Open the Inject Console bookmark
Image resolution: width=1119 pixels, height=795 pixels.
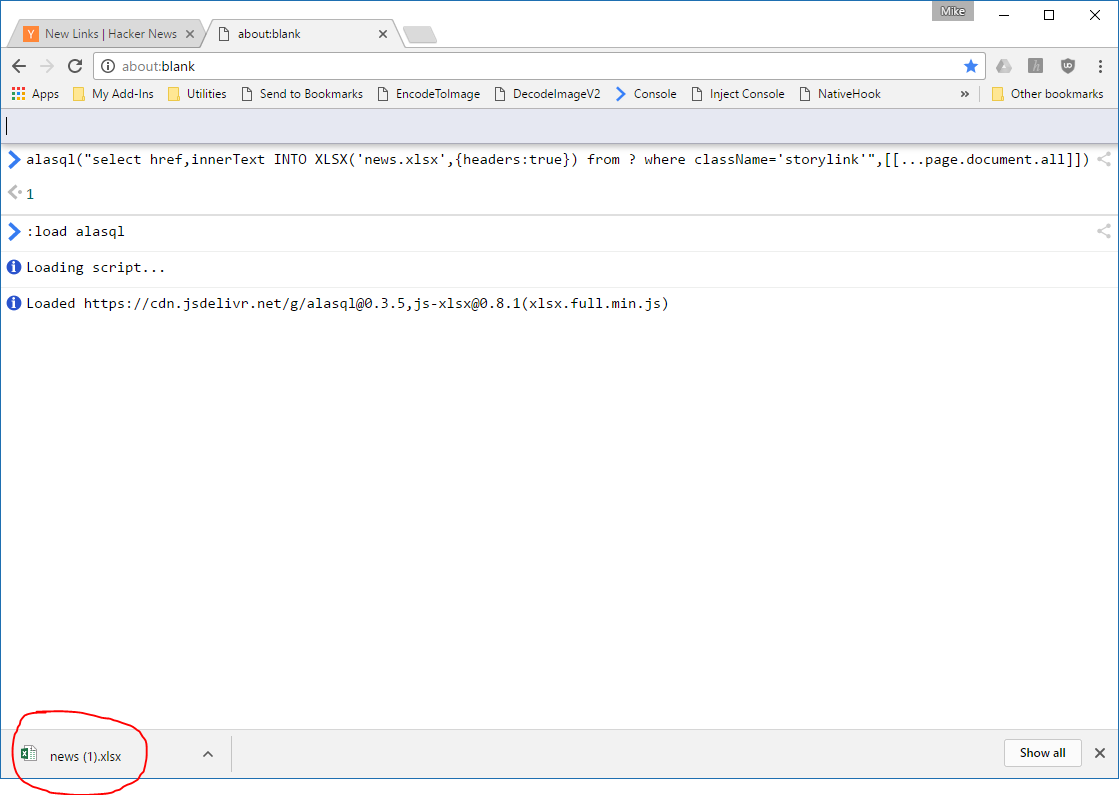[x=746, y=93]
